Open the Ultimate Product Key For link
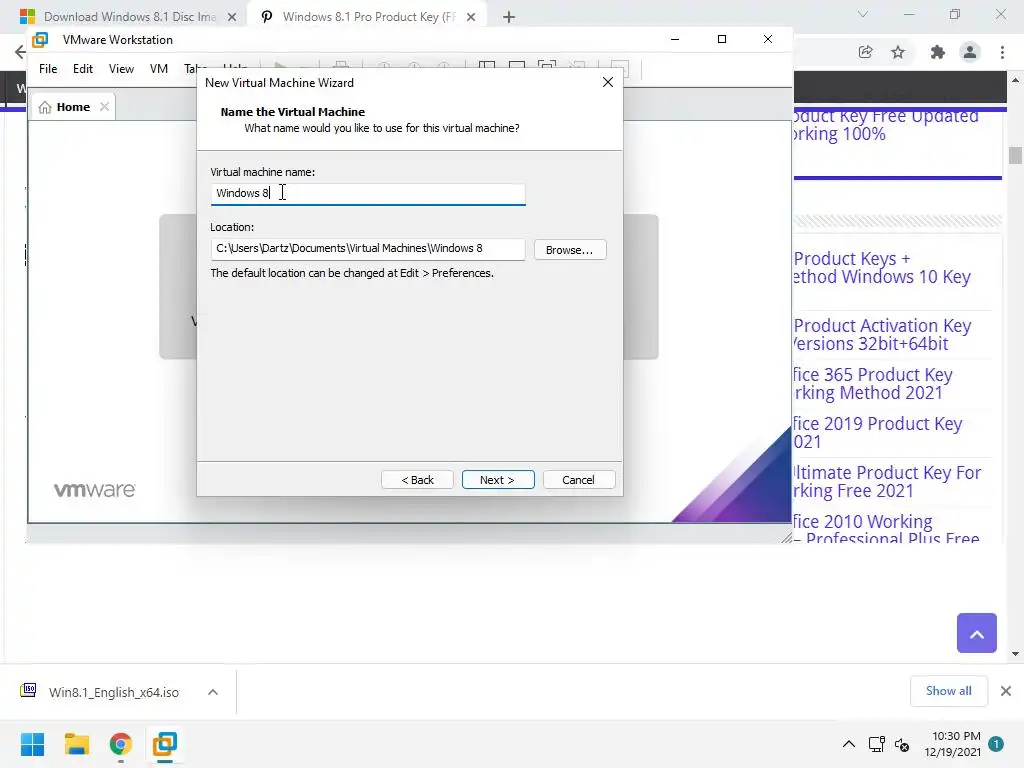 pyautogui.click(x=887, y=481)
